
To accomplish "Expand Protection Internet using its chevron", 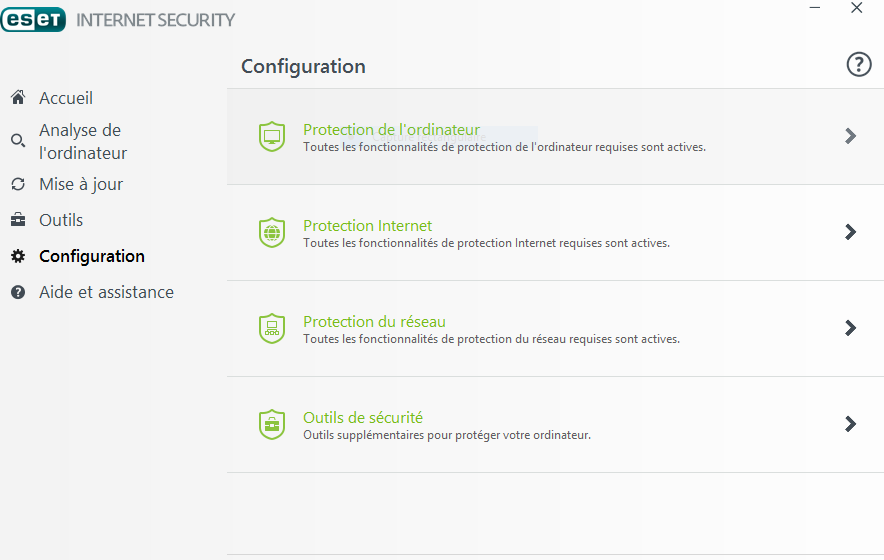I will coord(851,232).
